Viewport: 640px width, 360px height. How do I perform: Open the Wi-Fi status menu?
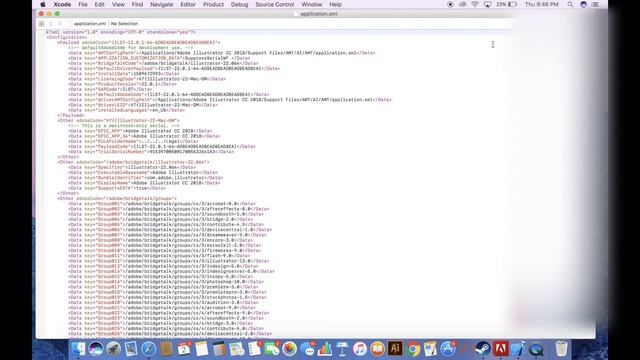[475, 4]
